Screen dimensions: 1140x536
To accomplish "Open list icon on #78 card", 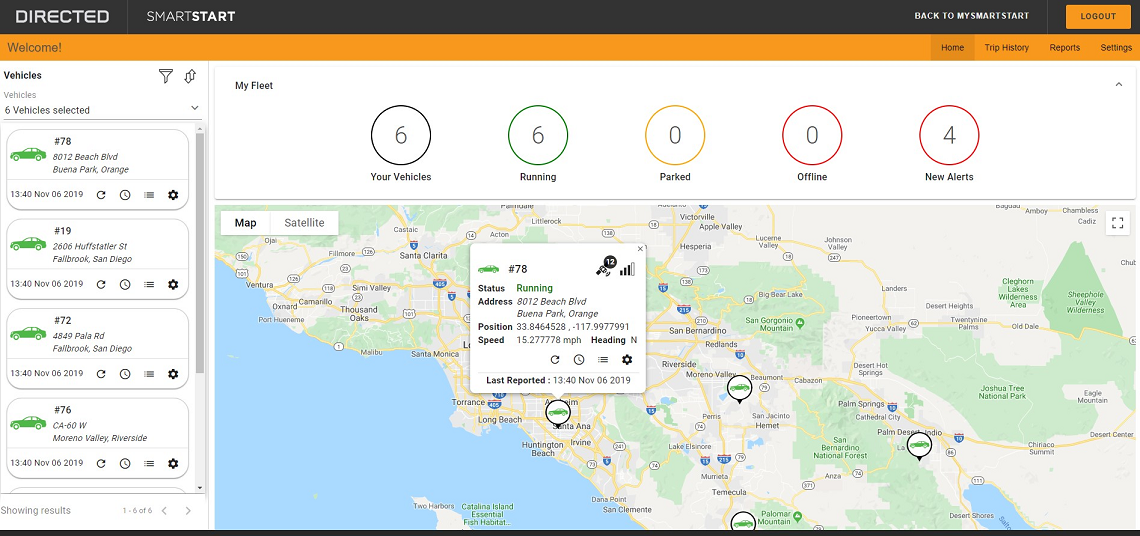I will pyautogui.click(x=149, y=195).
